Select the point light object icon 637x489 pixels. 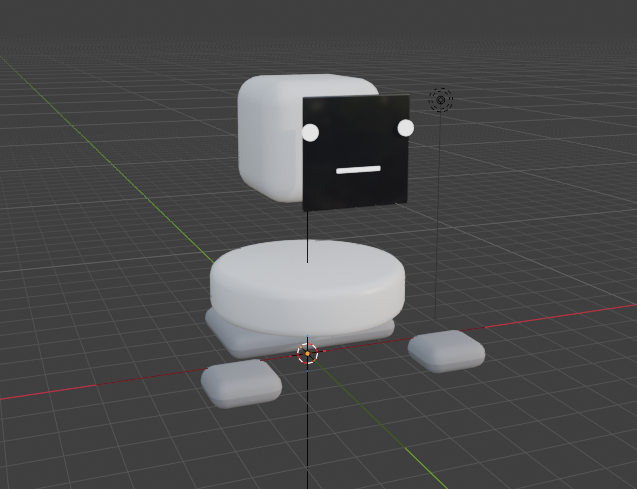(x=440, y=100)
